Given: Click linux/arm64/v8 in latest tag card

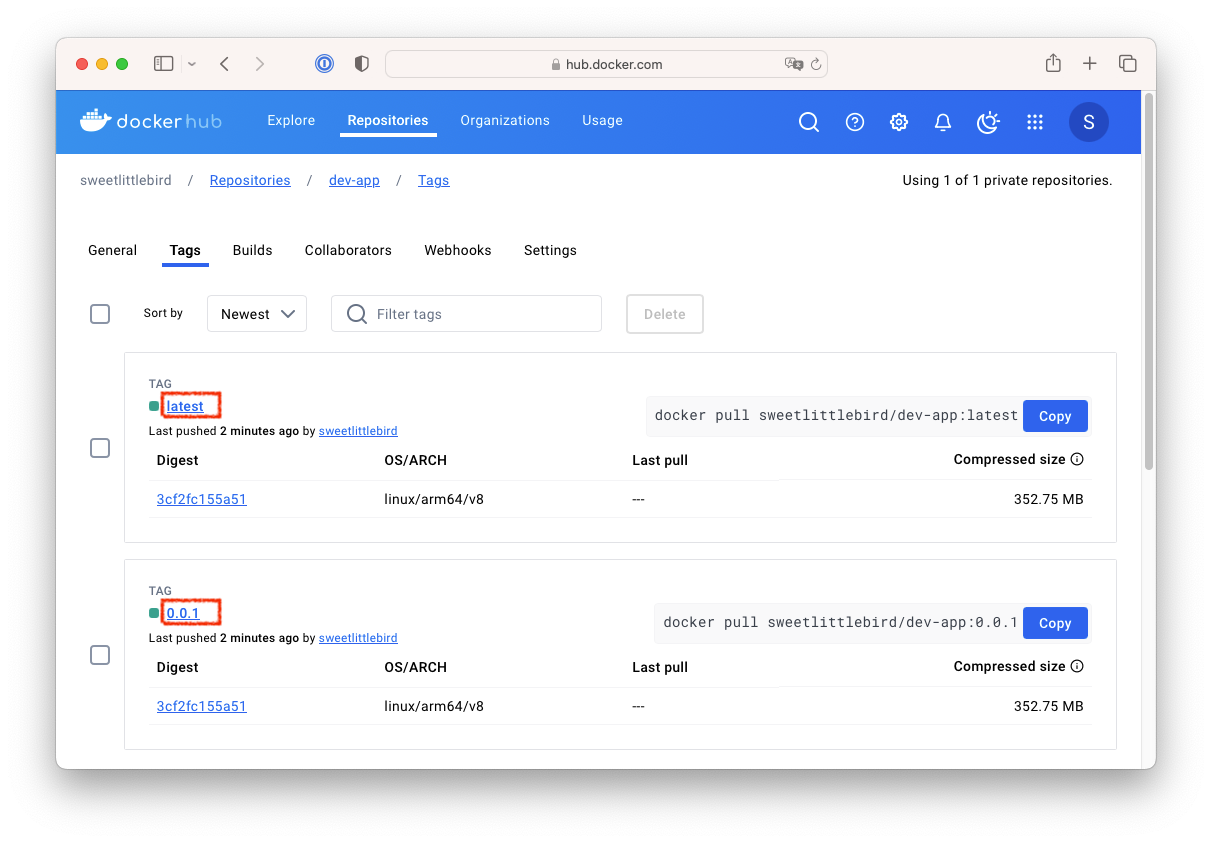Looking at the screenshot, I should click(x=434, y=499).
